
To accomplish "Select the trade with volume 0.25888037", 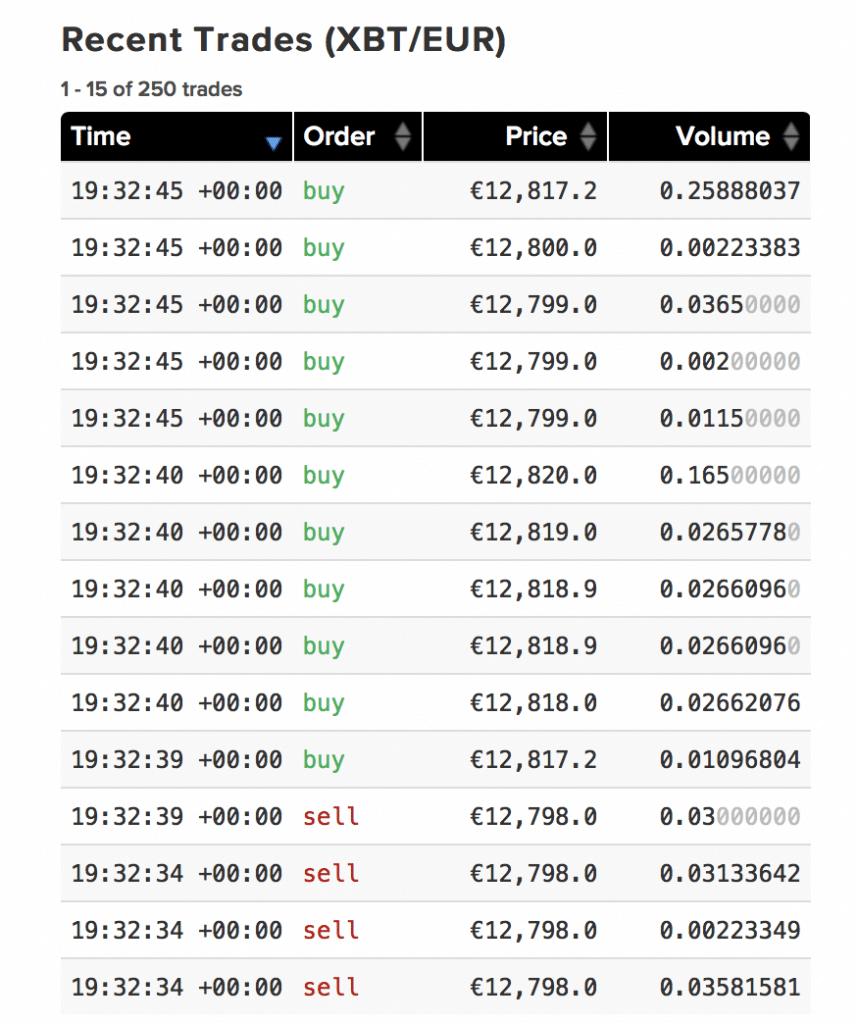I will click(730, 190).
